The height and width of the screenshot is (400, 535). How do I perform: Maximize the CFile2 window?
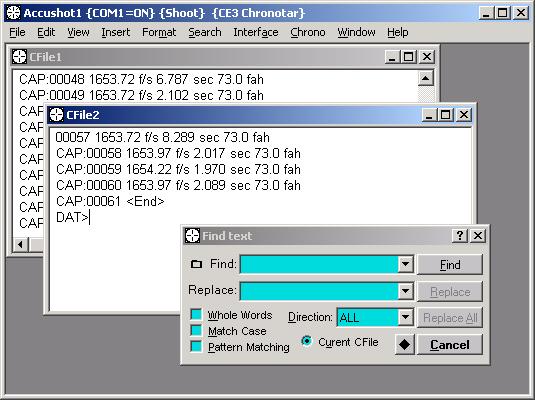tap(445, 115)
